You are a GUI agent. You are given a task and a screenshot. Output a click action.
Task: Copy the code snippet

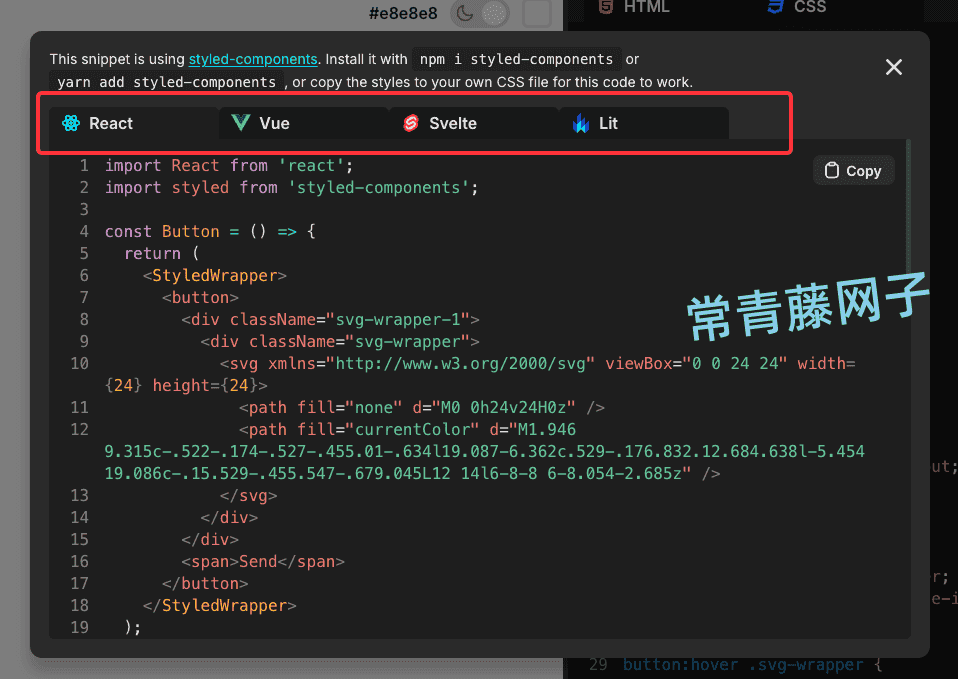pyautogui.click(x=854, y=171)
